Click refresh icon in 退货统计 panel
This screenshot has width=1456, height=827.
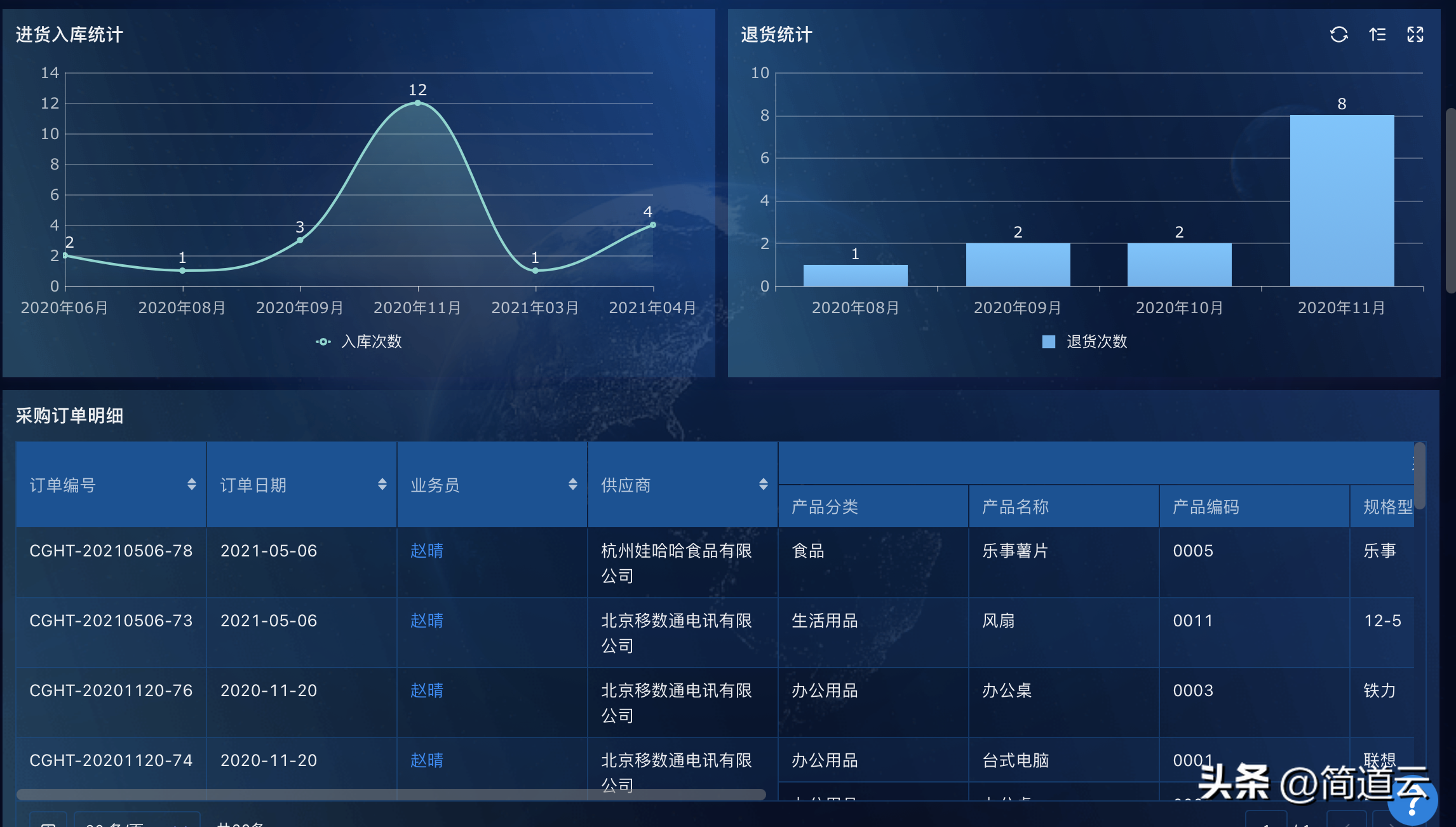click(x=1338, y=34)
